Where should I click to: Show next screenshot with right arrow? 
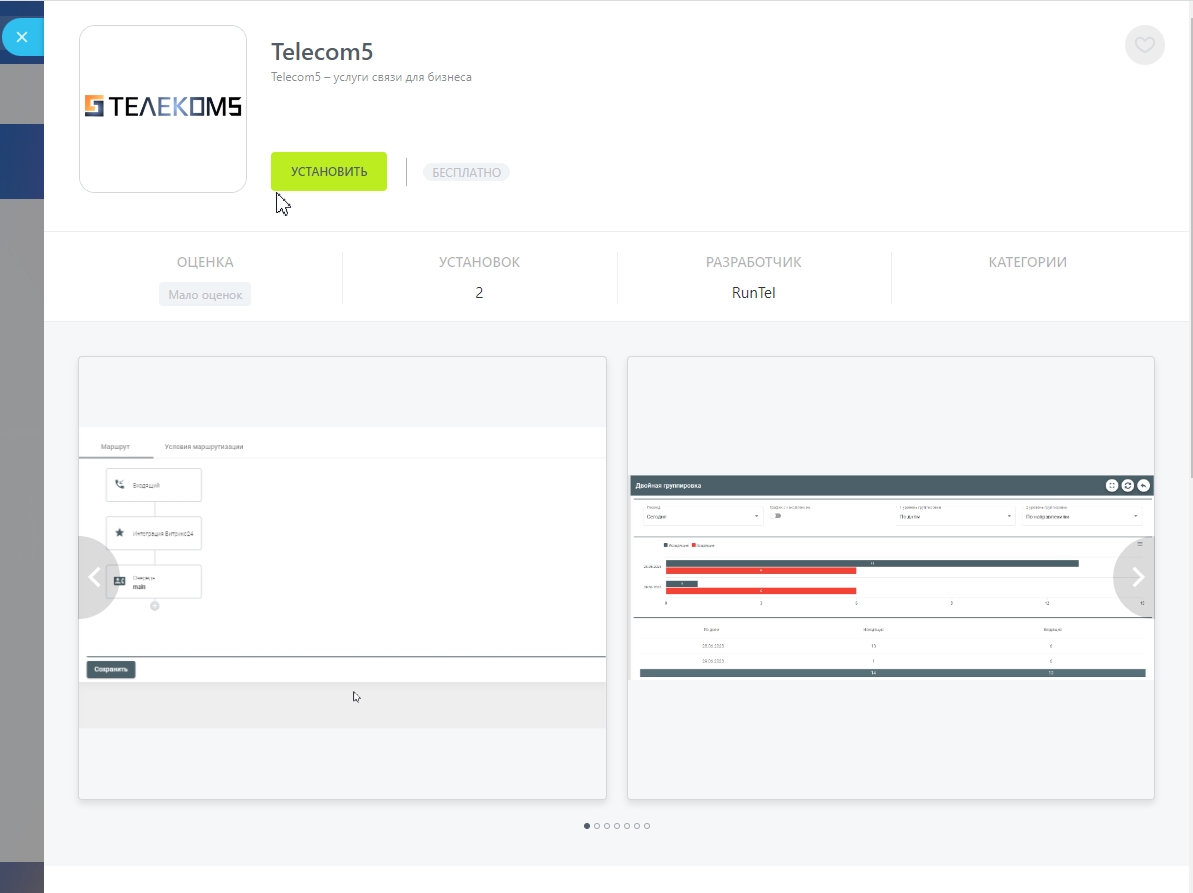pos(1136,577)
